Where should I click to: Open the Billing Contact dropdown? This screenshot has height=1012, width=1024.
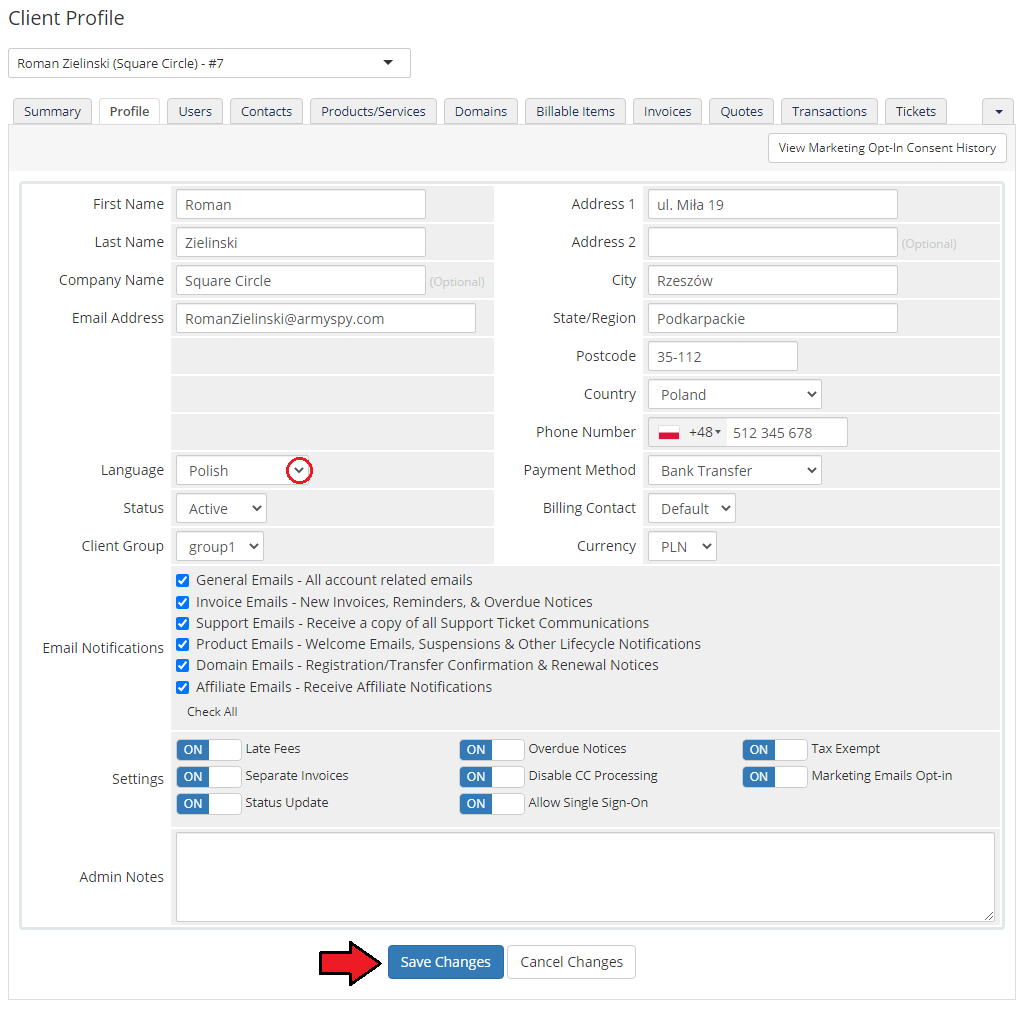[x=692, y=508]
